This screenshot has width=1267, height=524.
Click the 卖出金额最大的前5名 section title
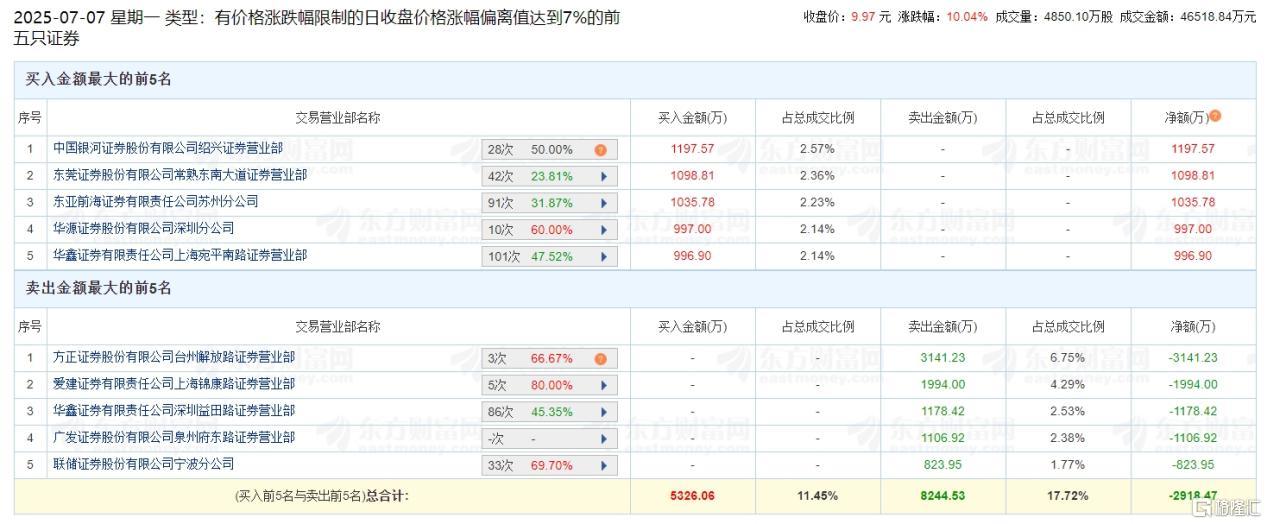click(x=99, y=288)
